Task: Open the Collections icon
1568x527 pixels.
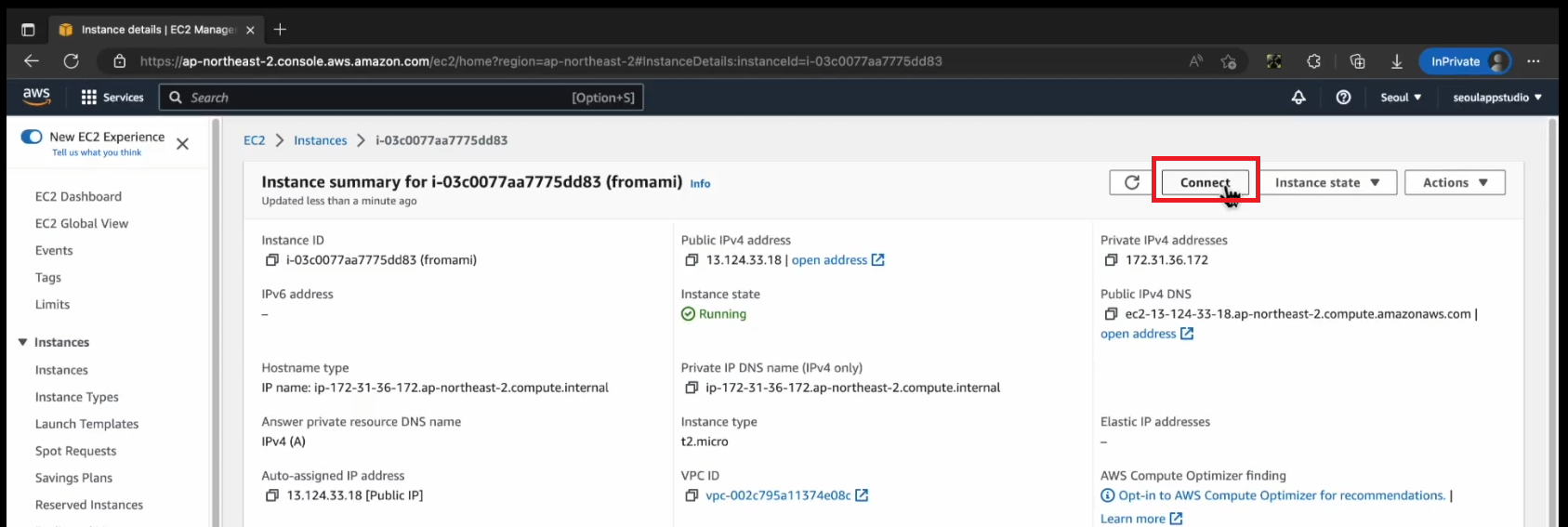Action: (x=1357, y=61)
